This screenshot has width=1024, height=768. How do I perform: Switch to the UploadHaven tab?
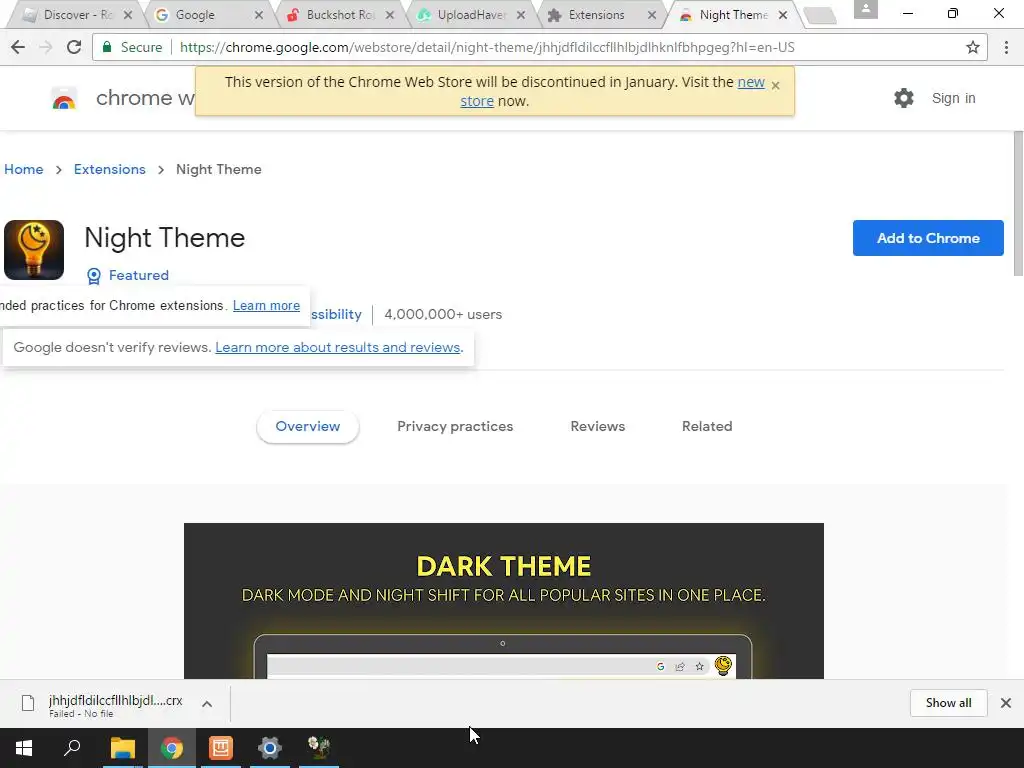(x=464, y=14)
